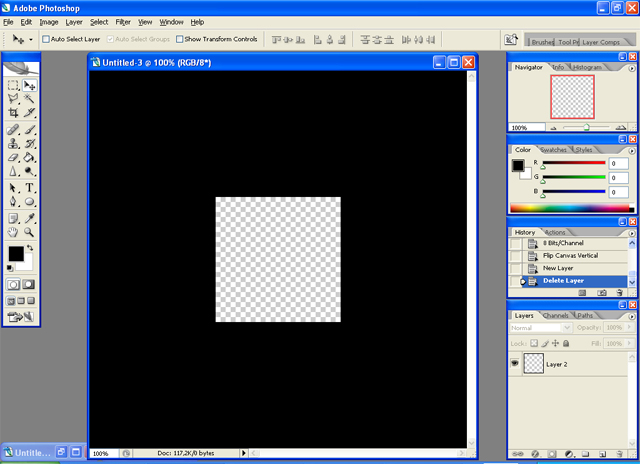This screenshot has width=640, height=464.
Task: Select the Eyedropper tool
Action: [29, 218]
